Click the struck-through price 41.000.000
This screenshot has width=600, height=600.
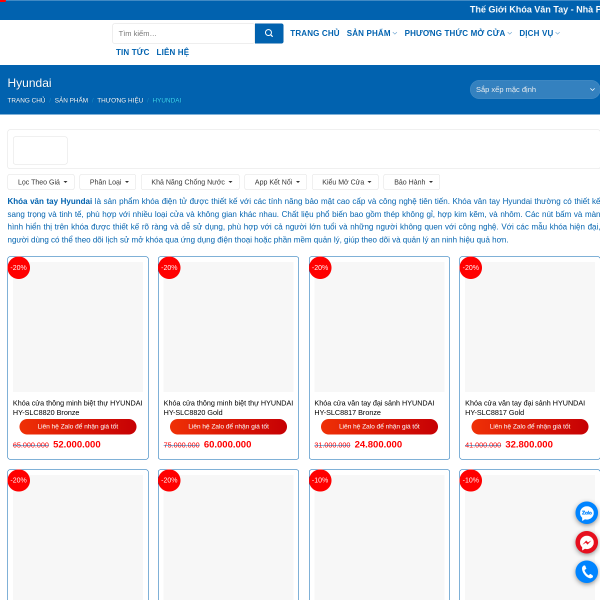click(483, 445)
